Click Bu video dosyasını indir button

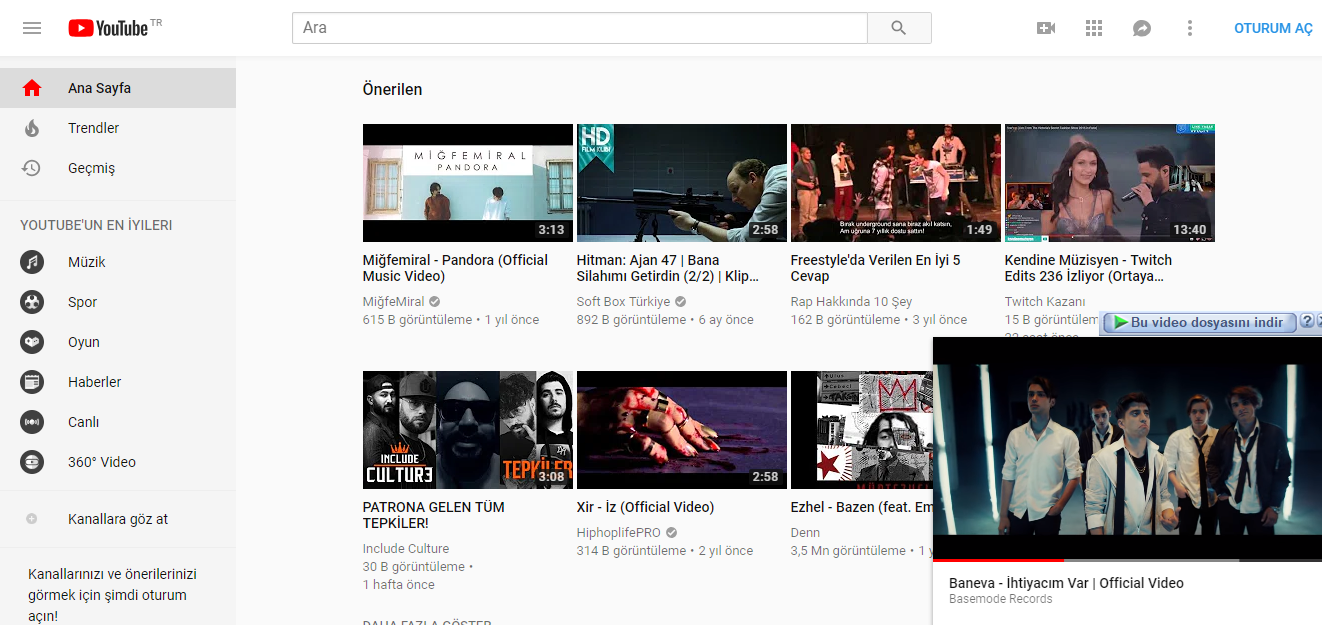1198,322
